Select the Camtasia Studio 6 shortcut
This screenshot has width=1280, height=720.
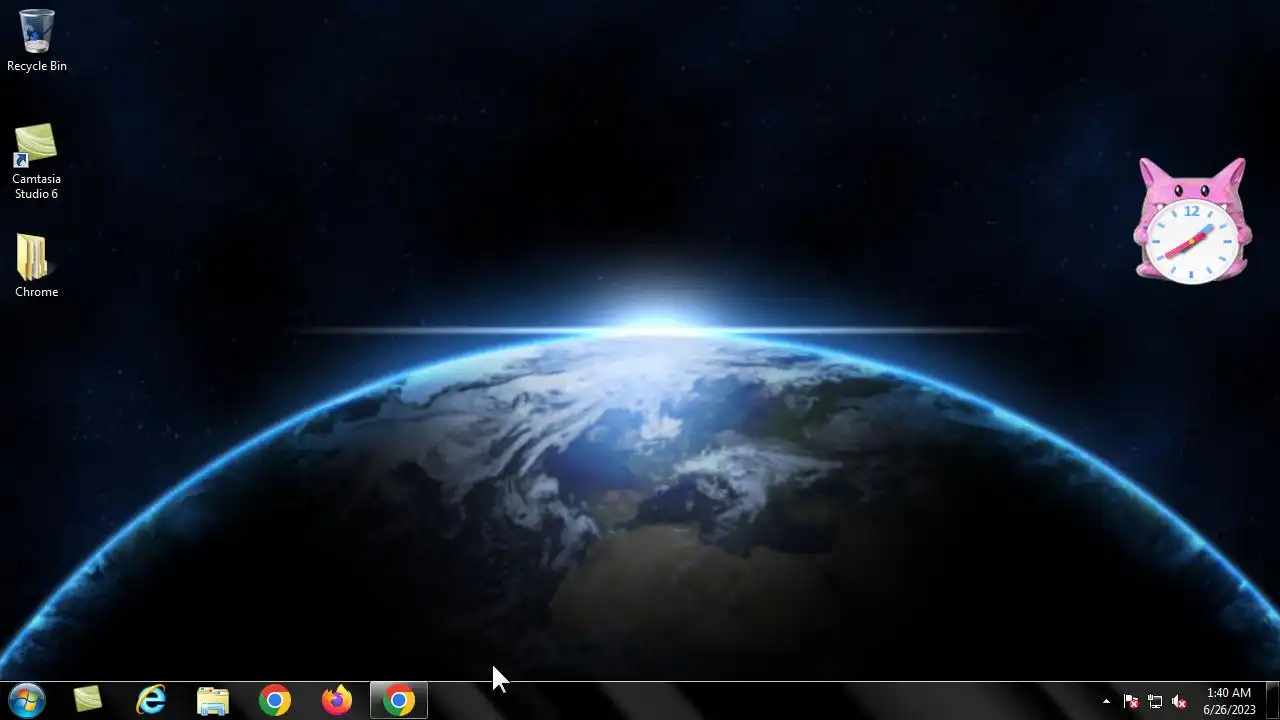[36, 161]
